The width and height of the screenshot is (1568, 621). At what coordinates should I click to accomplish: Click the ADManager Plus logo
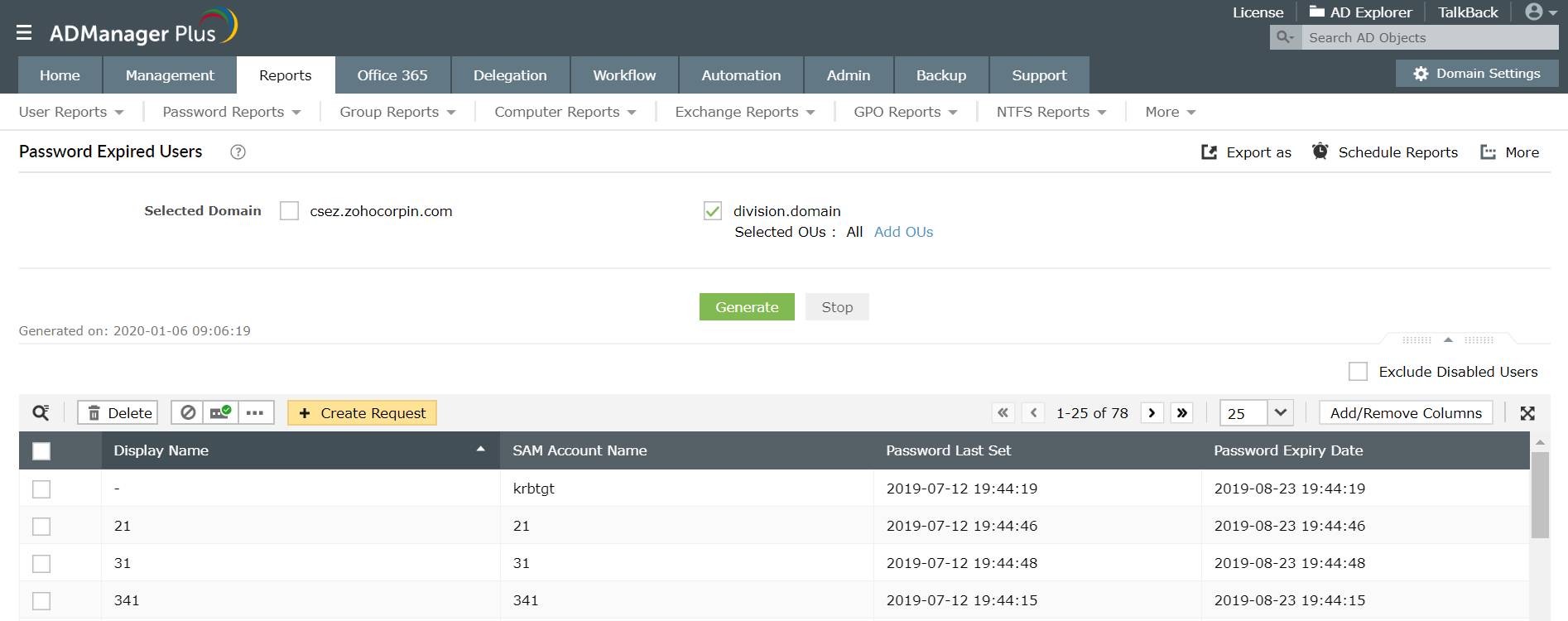pyautogui.click(x=143, y=27)
